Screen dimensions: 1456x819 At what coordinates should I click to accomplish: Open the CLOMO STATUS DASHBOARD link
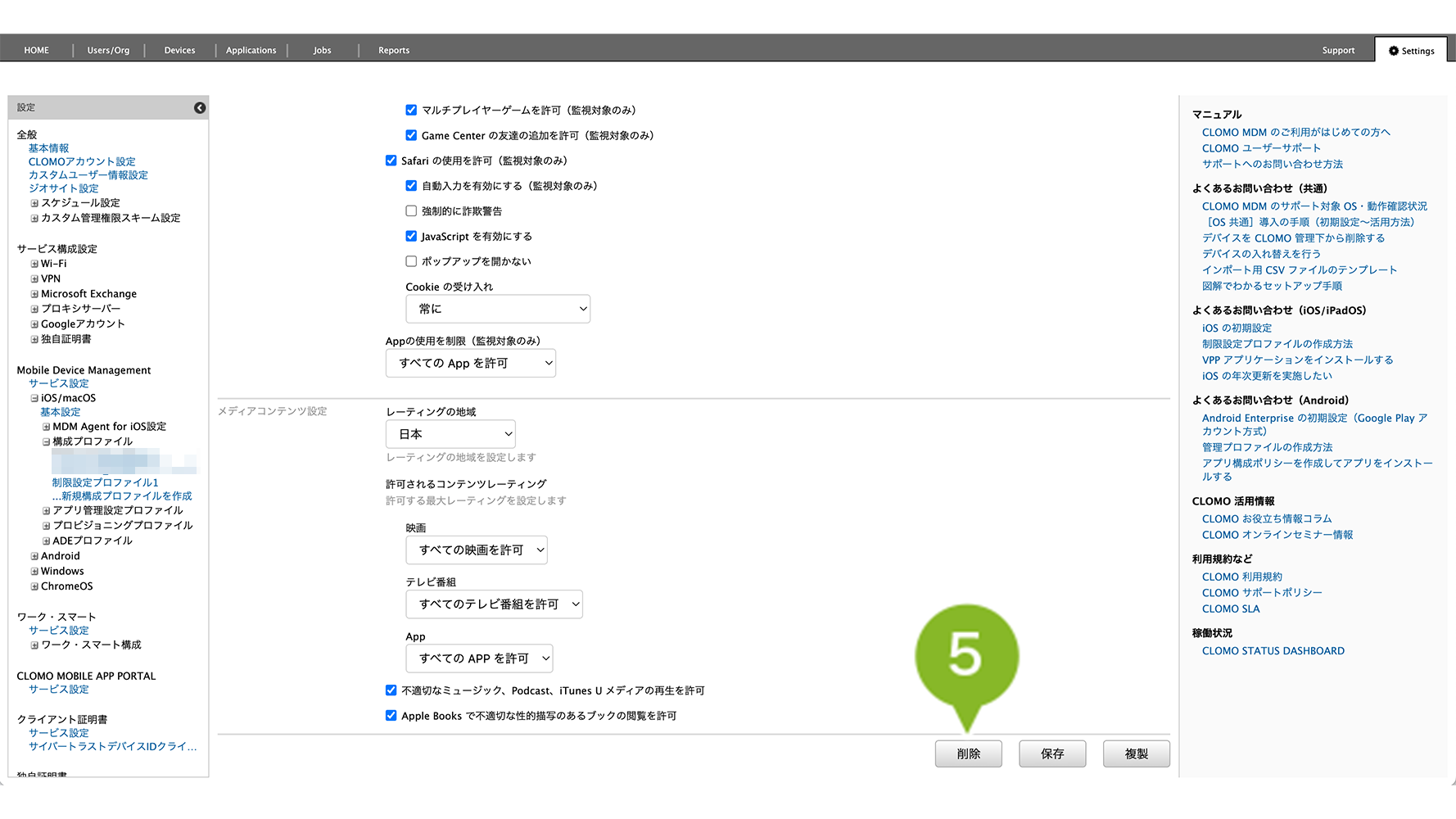tap(1273, 651)
